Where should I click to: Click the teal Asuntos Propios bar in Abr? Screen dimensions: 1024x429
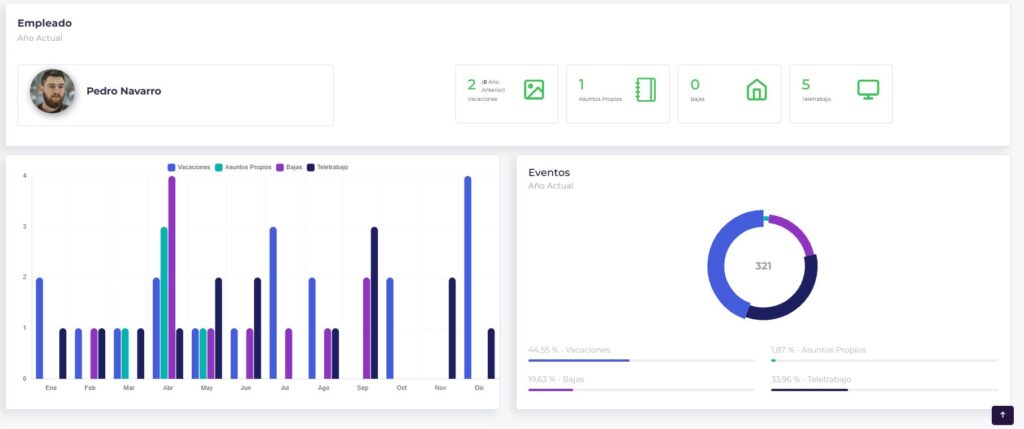(164, 302)
